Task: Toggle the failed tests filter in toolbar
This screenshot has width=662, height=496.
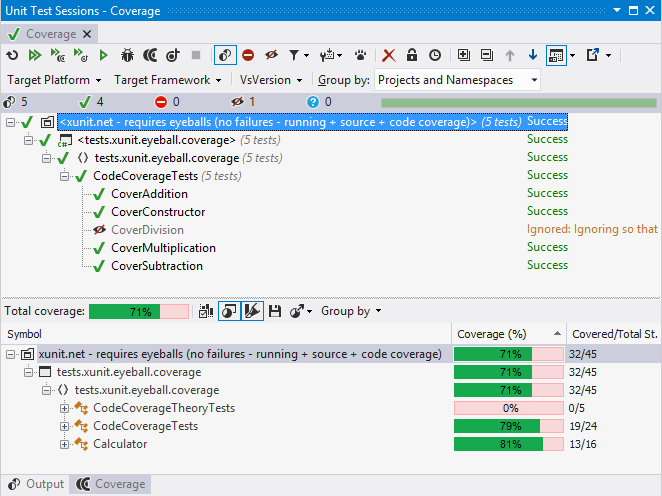Action: point(248,55)
